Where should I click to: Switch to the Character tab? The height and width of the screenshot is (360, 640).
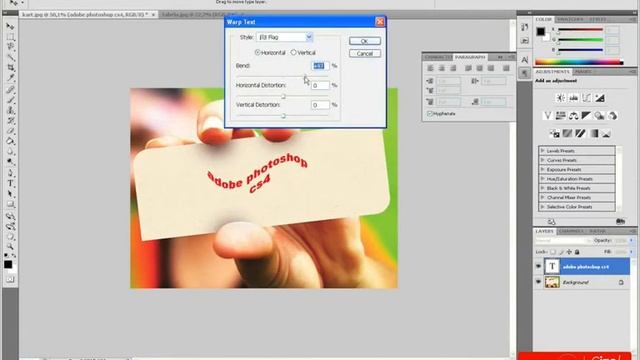coord(438,57)
